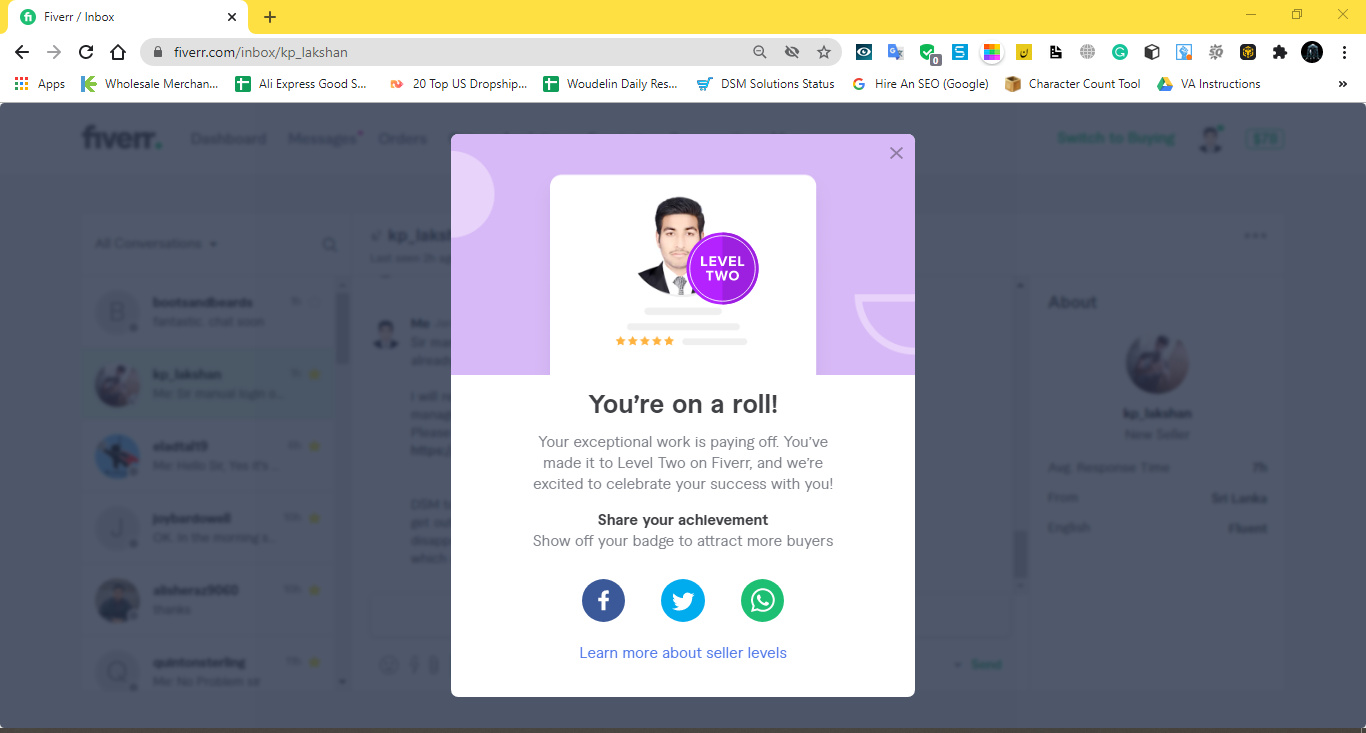Share achievement on WhatsApp
This screenshot has height=733, width=1366.
[x=762, y=601]
